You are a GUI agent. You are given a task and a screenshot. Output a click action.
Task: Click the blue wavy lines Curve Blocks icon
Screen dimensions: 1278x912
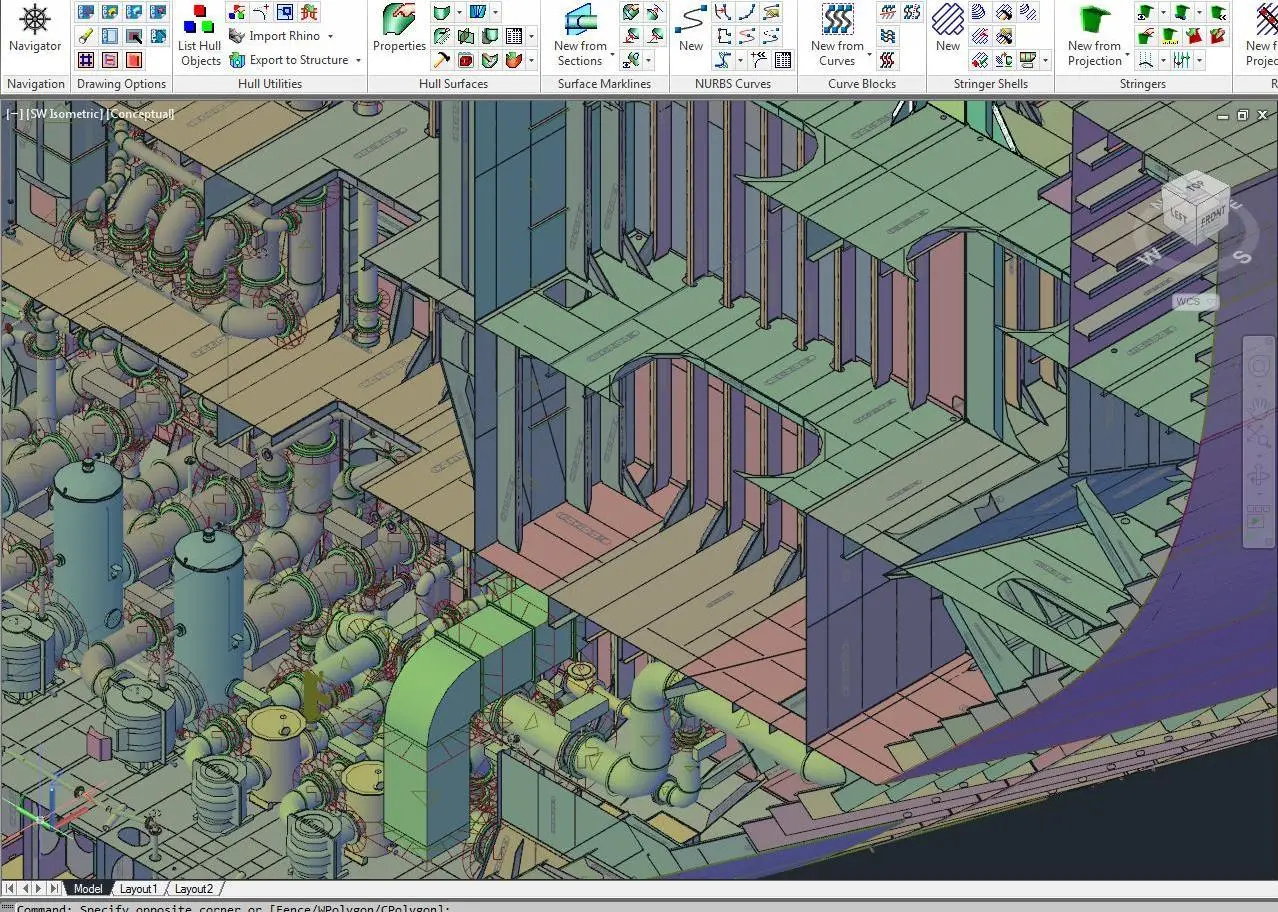click(888, 36)
